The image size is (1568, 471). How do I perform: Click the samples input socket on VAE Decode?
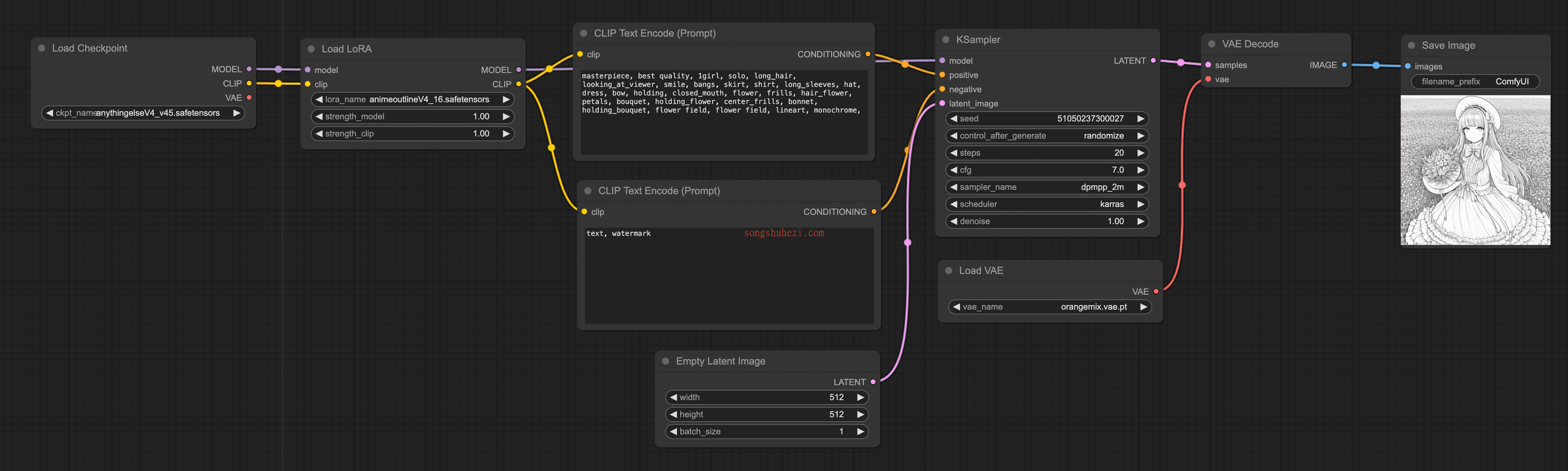[1208, 65]
